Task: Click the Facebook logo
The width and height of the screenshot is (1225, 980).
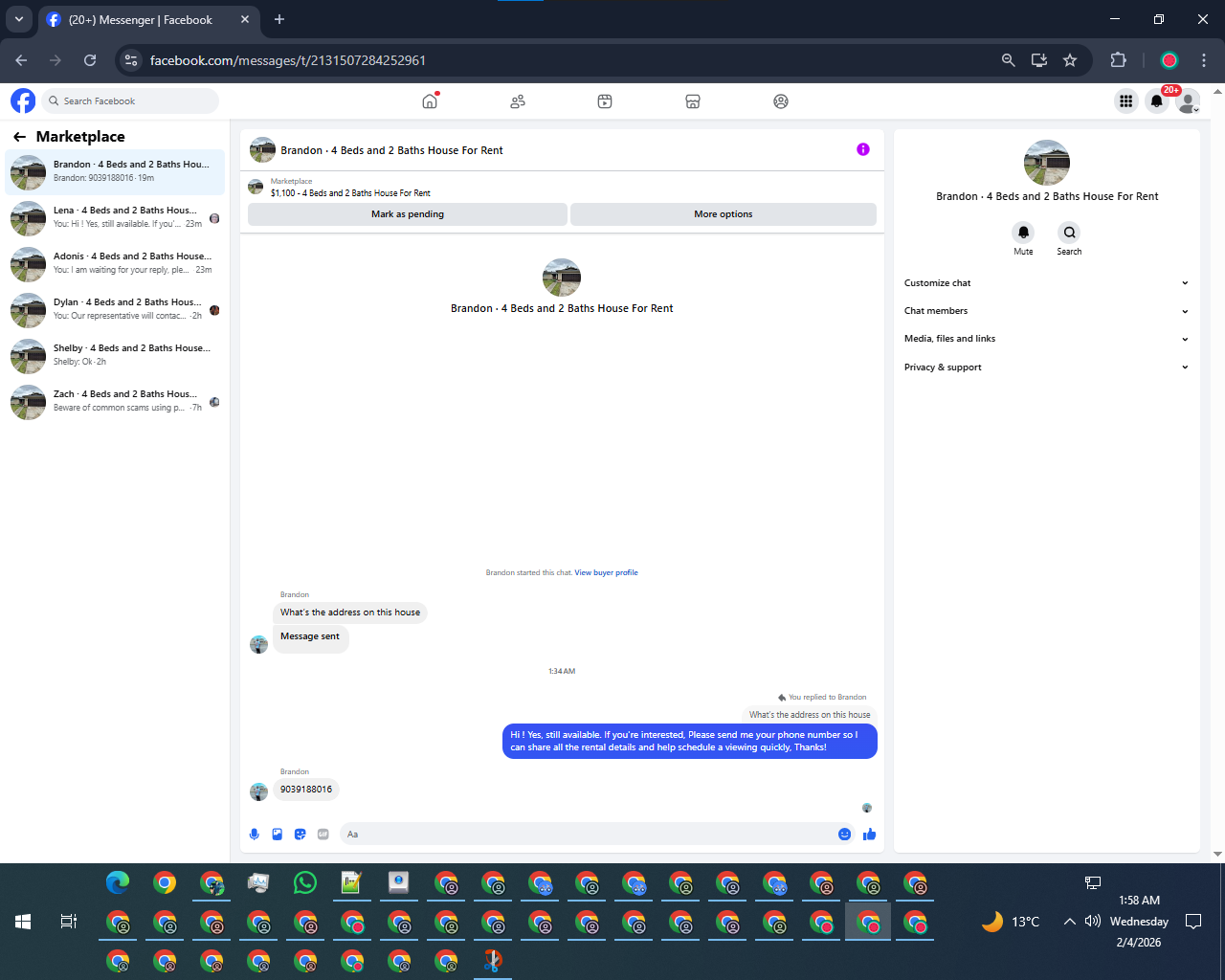Action: click(23, 100)
